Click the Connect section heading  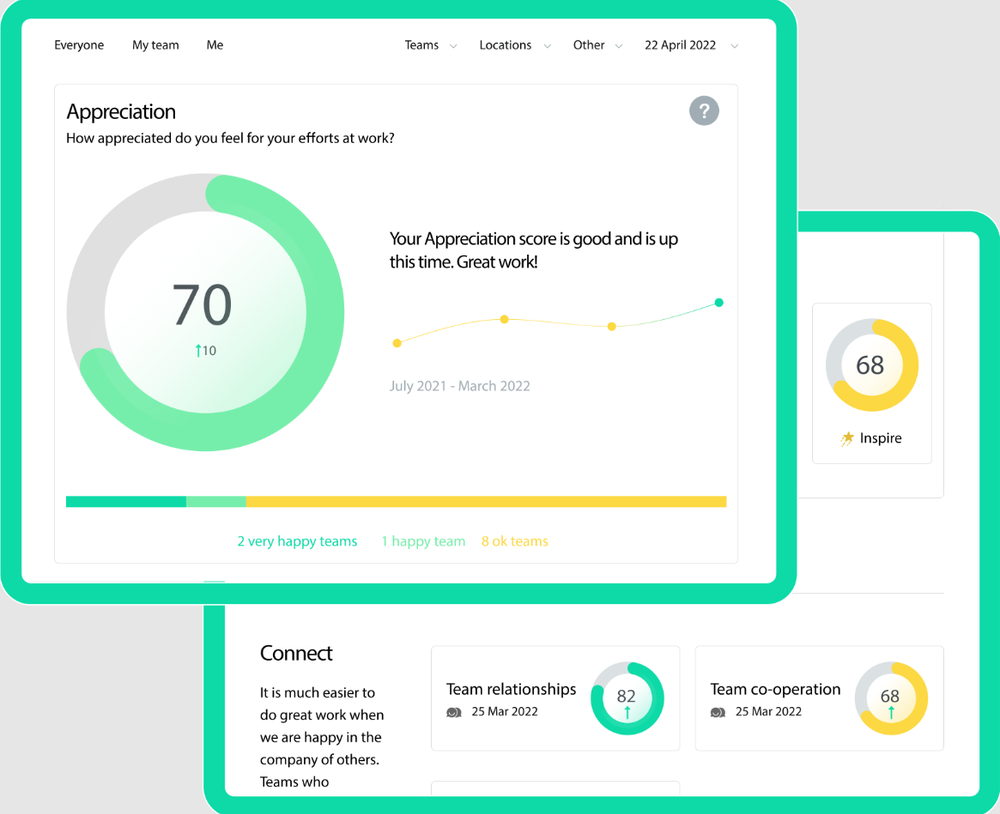point(296,653)
